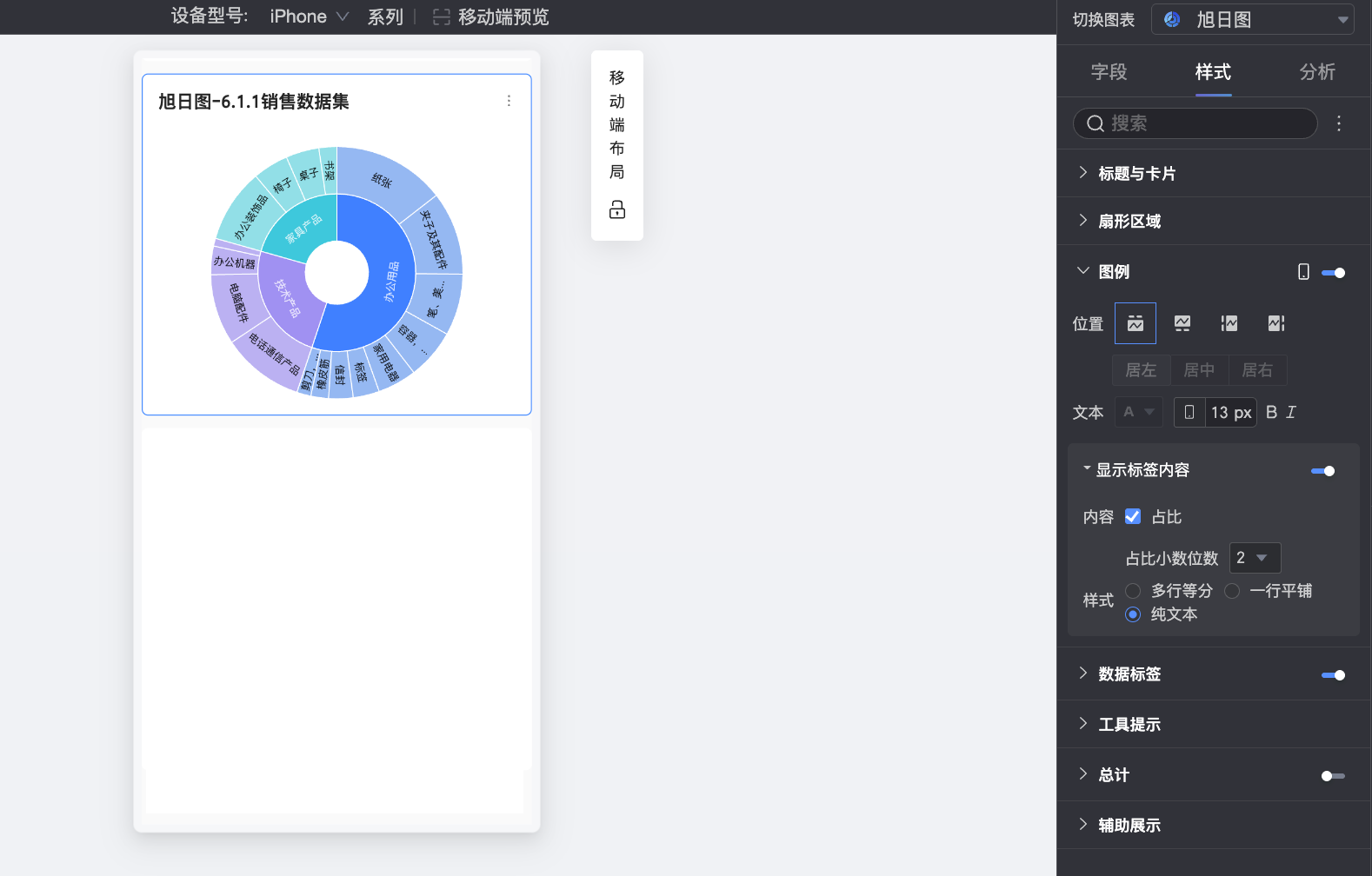
Task: Click the 移动端预览 preview icon
Action: click(442, 17)
